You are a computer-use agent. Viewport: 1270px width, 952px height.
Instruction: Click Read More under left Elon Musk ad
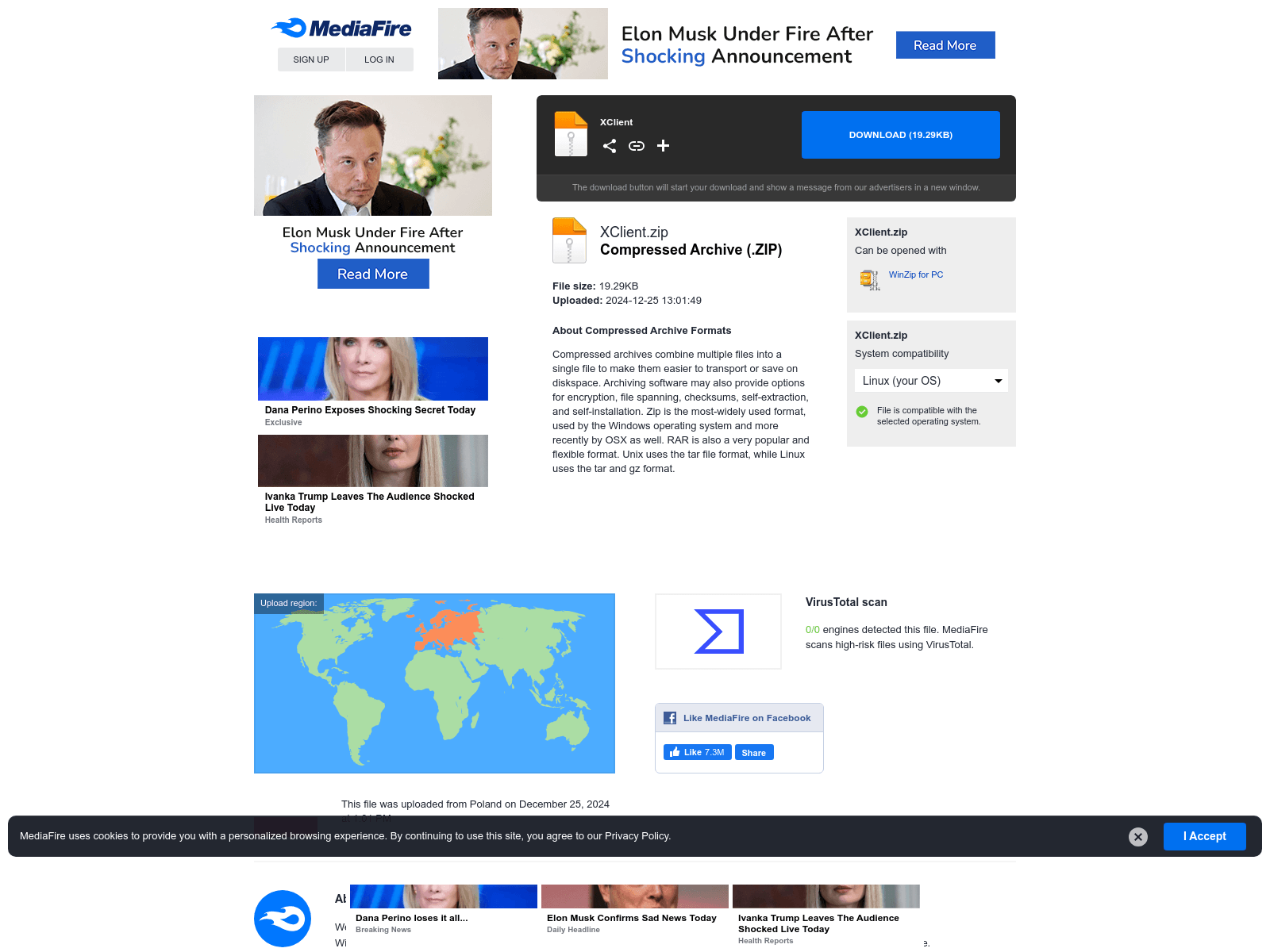point(373,274)
